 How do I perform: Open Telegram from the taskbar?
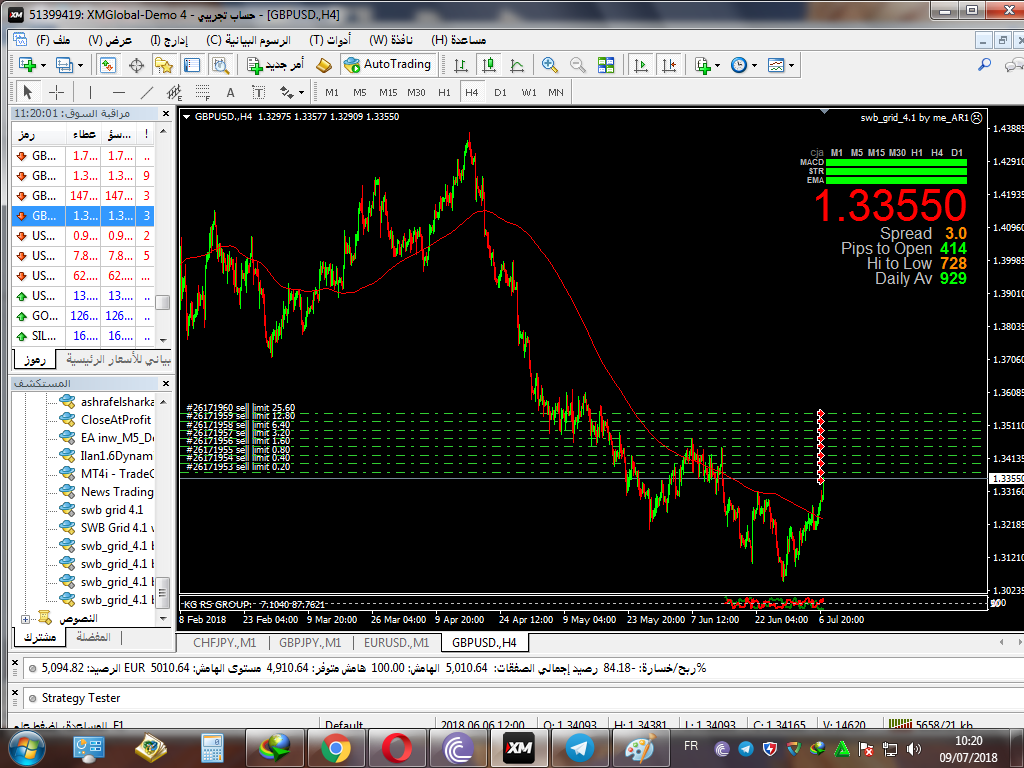[x=579, y=748]
